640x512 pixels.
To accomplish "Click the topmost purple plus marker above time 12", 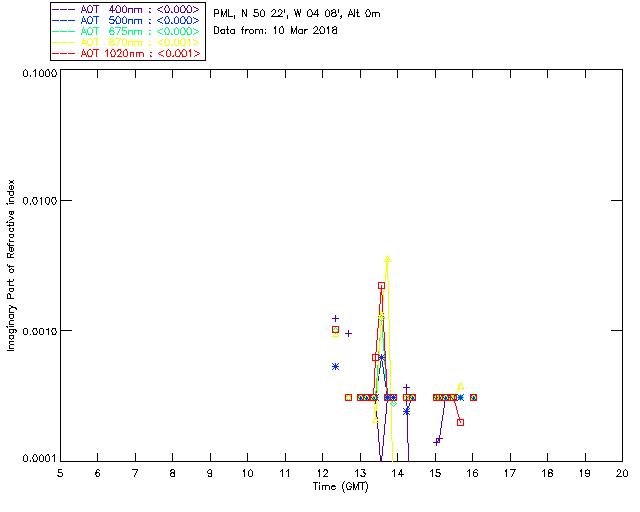I will coord(336,318).
